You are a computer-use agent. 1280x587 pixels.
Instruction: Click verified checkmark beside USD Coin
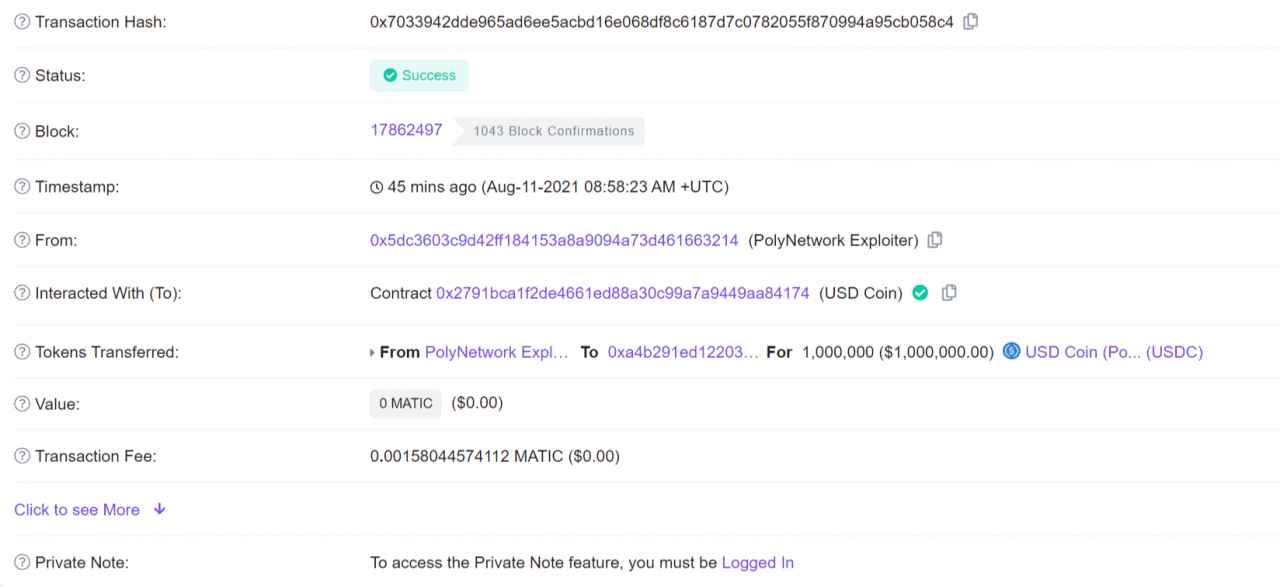pyautogui.click(x=920, y=293)
